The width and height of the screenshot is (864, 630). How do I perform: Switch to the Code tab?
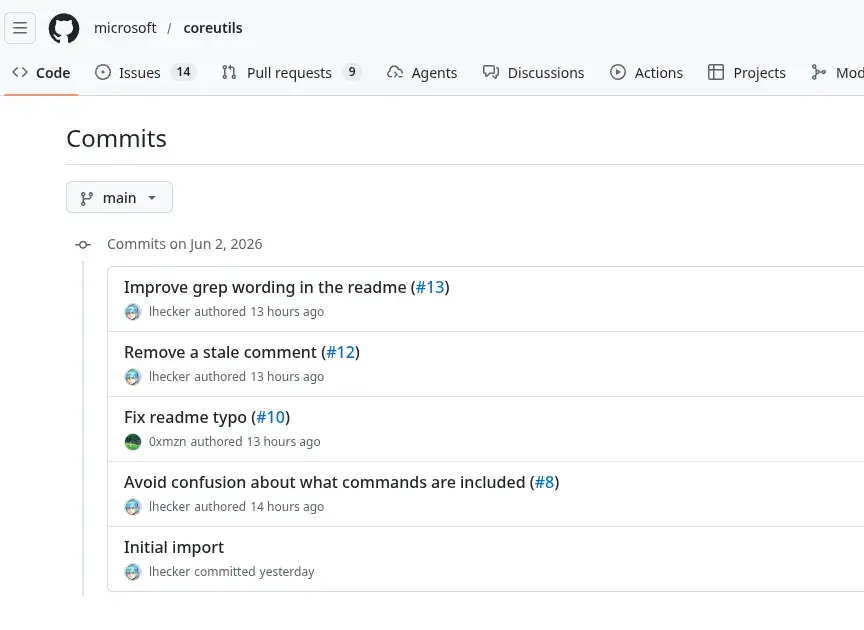(x=41, y=73)
